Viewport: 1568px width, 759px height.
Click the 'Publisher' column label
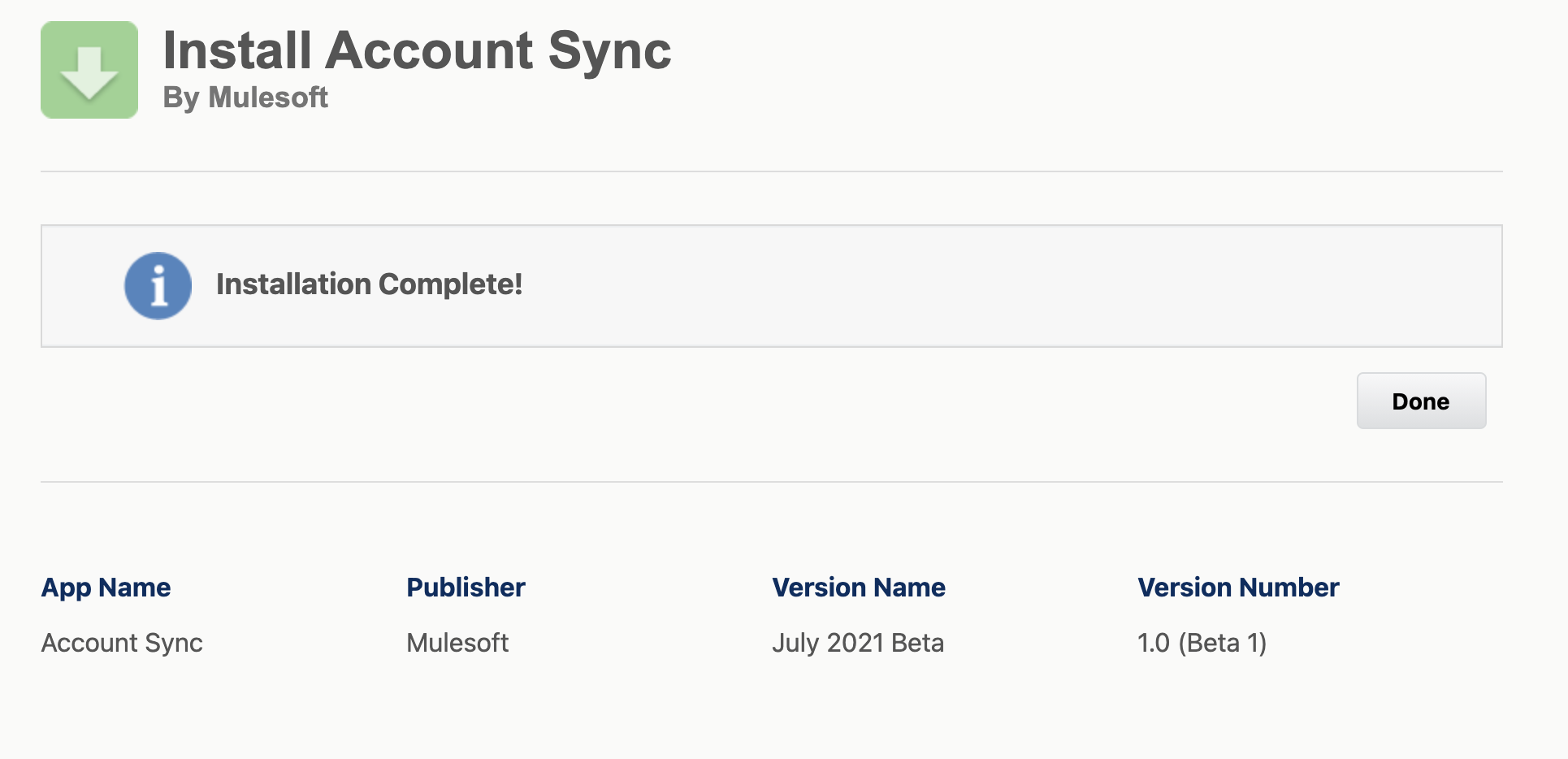tap(466, 587)
